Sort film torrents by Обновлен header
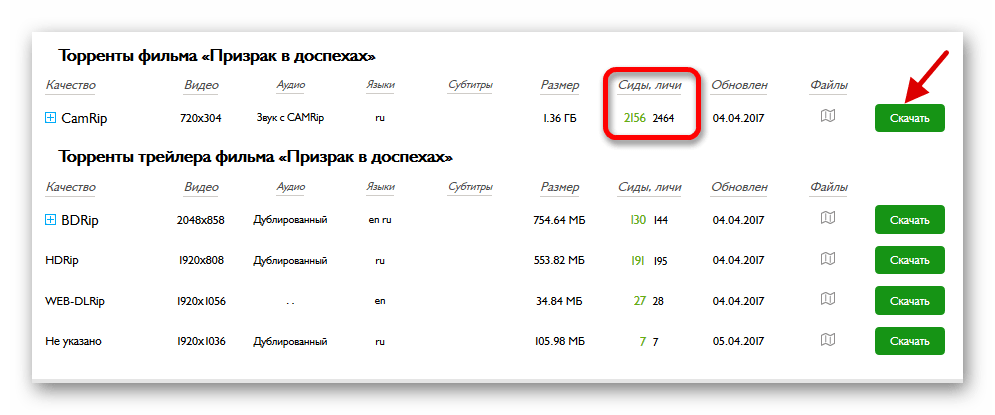Viewport: 995px width, 415px height. click(740, 85)
